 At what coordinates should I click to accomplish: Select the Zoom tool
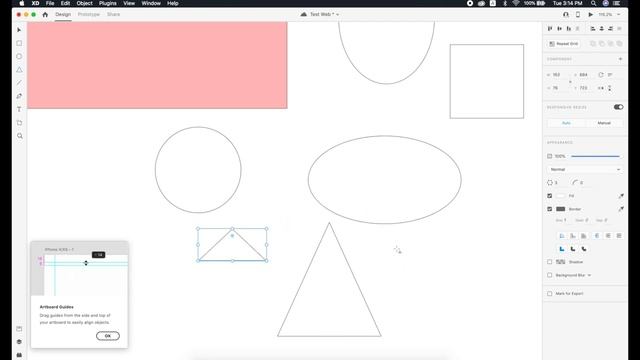point(19,136)
